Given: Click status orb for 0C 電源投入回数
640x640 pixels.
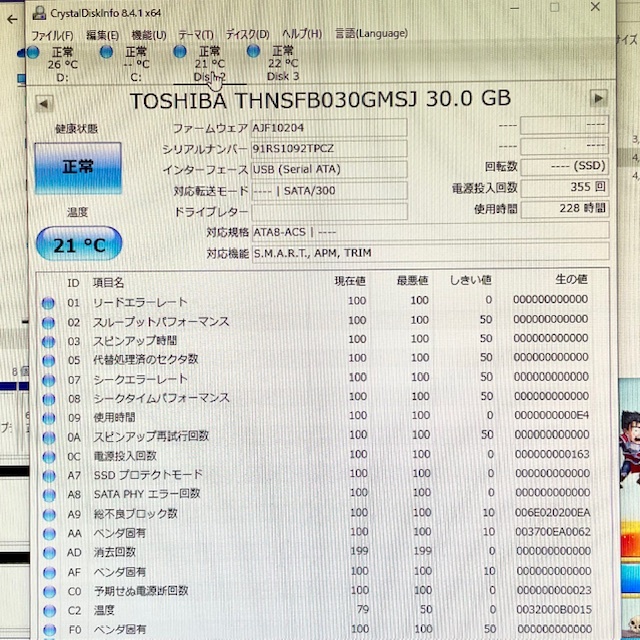Looking at the screenshot, I should point(49,457).
